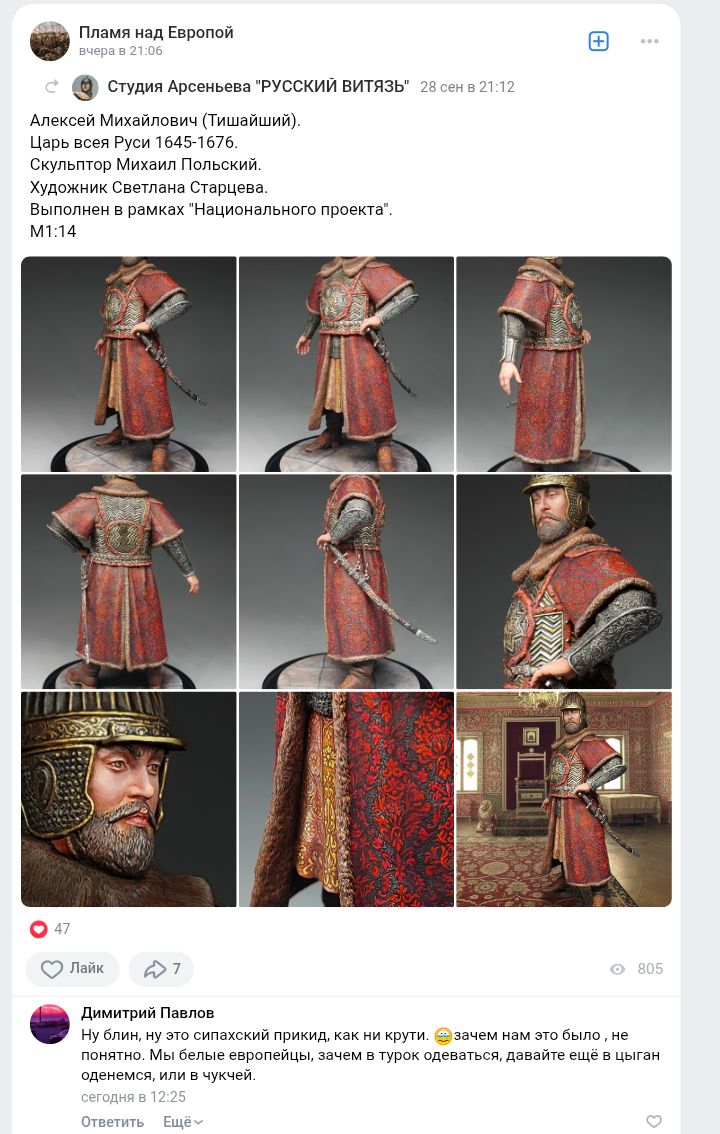Click the Димитрий Павлов commenter name
Screen dimensions: 720x1134
tap(147, 1012)
